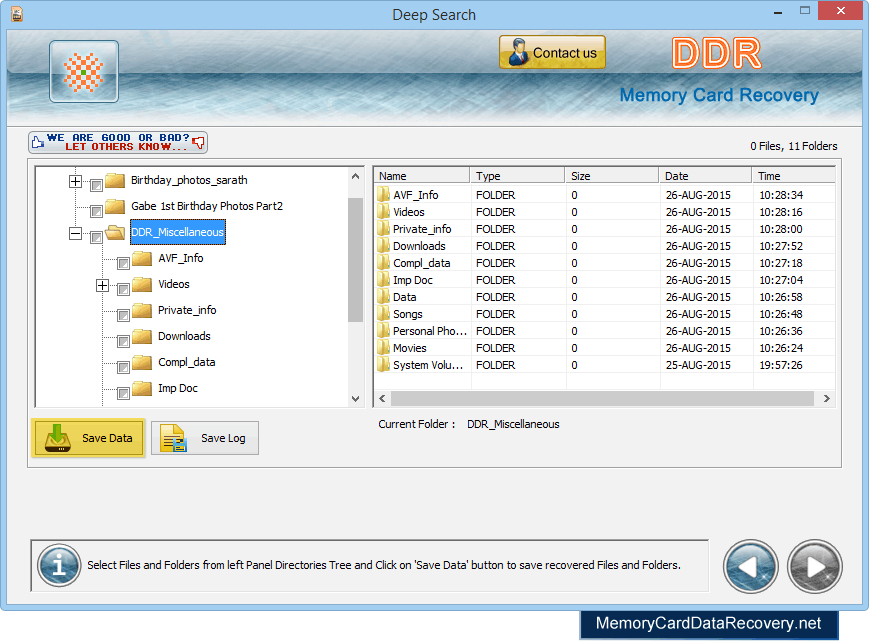Sort by the Size column header
Viewport: 869px width, 641px height.
pyautogui.click(x=611, y=176)
